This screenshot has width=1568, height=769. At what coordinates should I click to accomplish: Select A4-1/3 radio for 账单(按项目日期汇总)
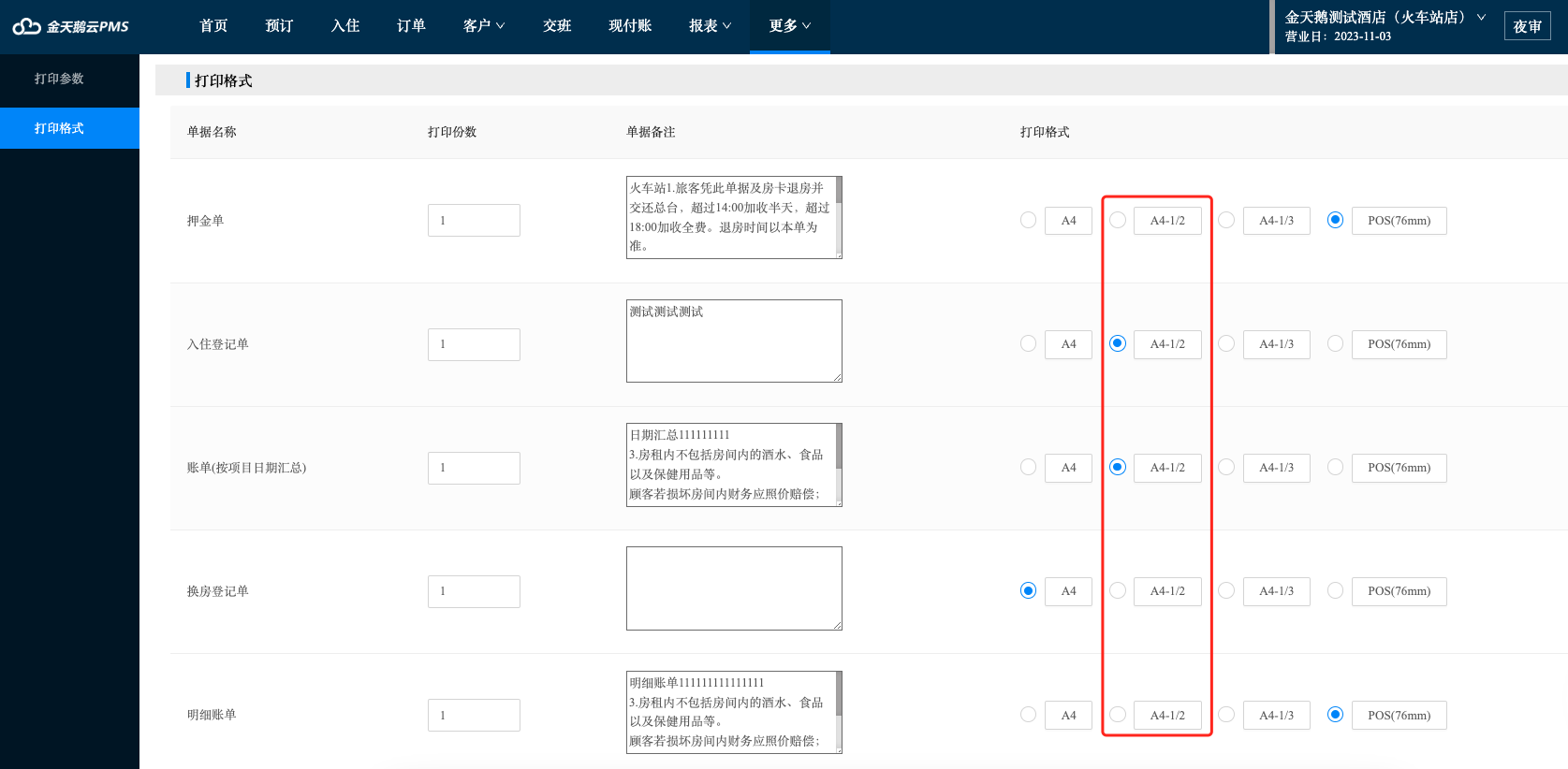pos(1226,467)
